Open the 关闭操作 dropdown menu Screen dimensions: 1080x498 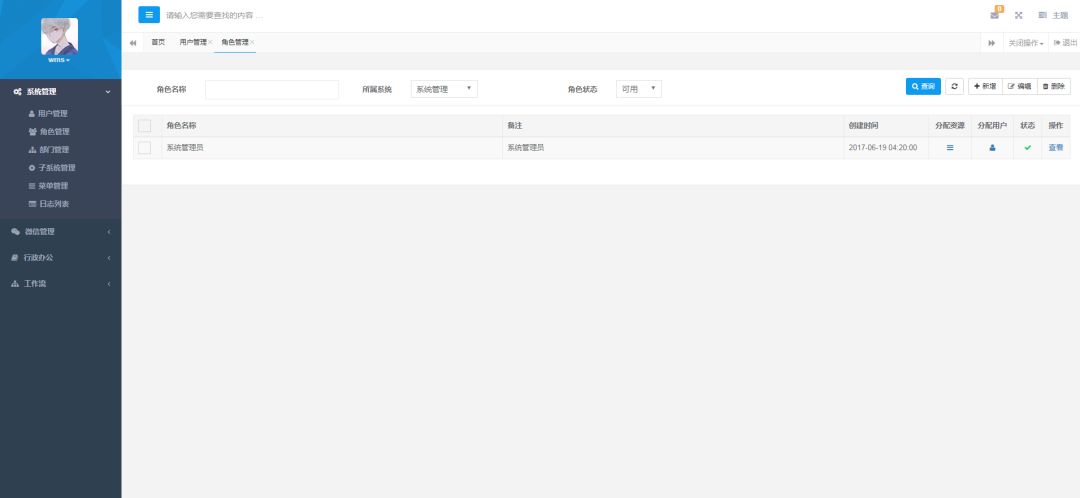coord(1026,43)
